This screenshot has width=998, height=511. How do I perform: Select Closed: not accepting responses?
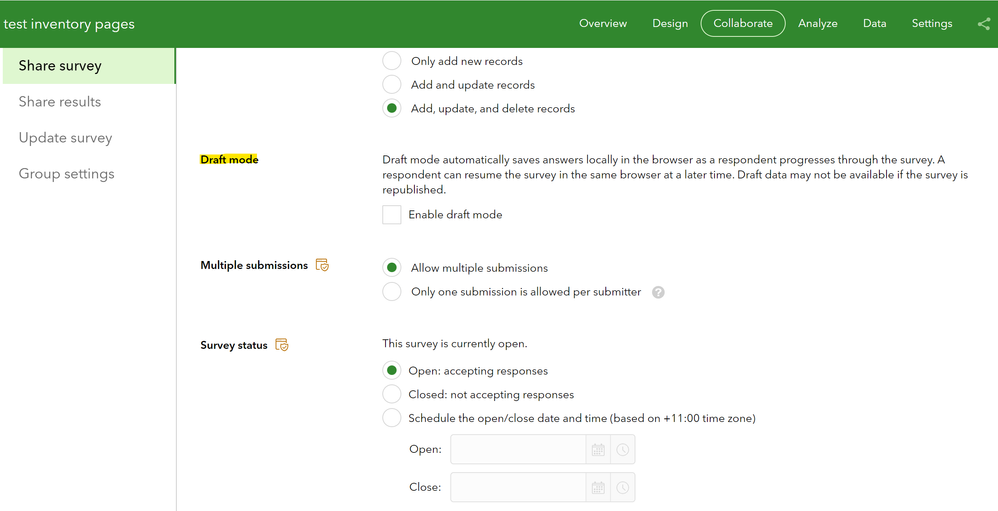392,394
